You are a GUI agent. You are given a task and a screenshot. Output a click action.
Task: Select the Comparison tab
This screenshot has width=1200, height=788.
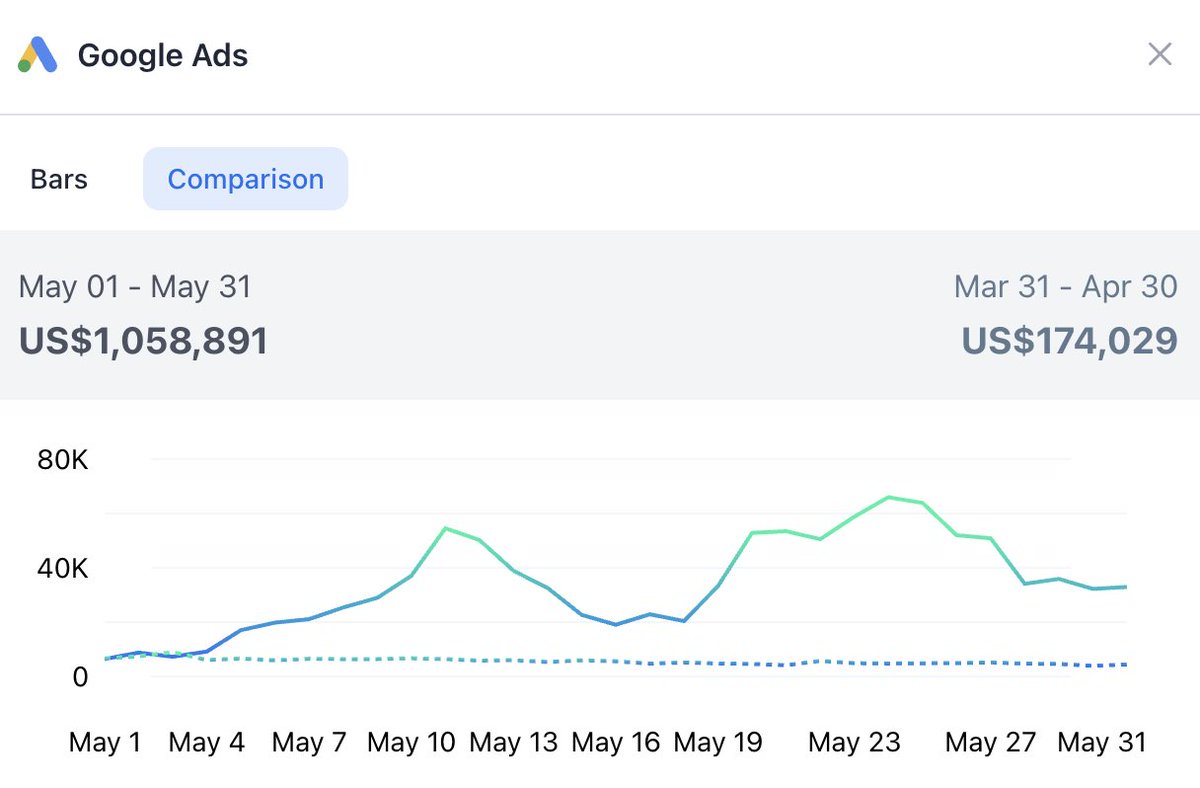(246, 179)
